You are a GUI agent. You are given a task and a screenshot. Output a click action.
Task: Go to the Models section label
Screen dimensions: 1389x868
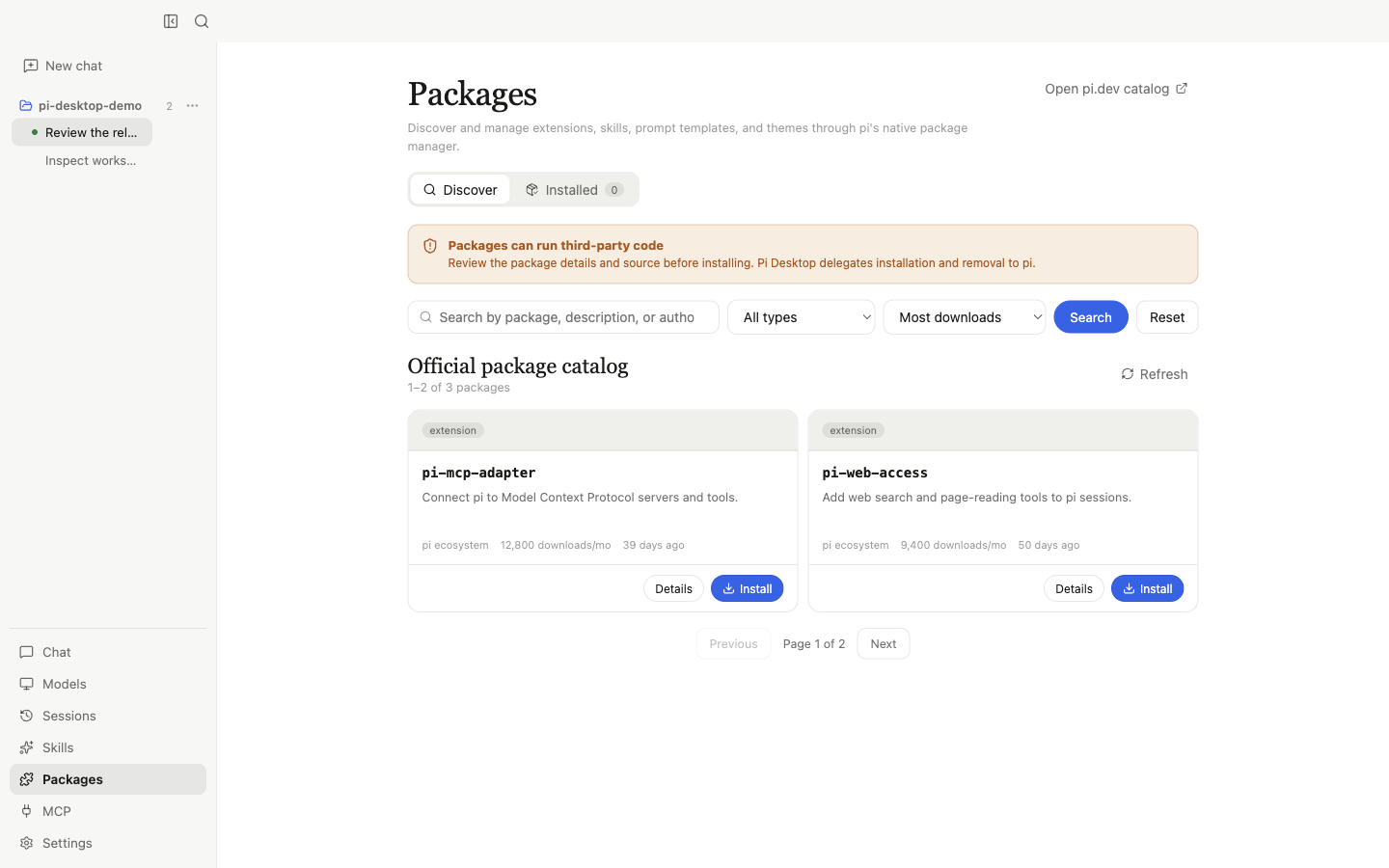coord(65,684)
